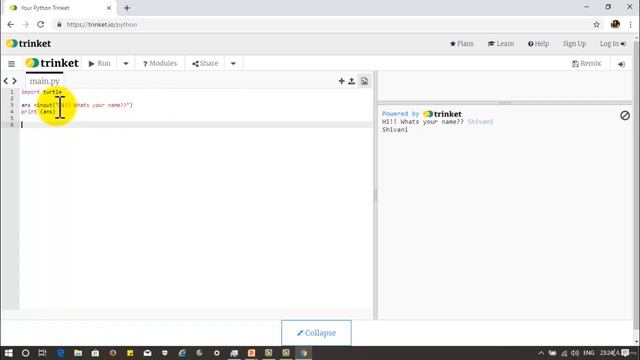Viewport: 640px width, 360px height.
Task: Show hidden system tray icons
Action: point(541,353)
